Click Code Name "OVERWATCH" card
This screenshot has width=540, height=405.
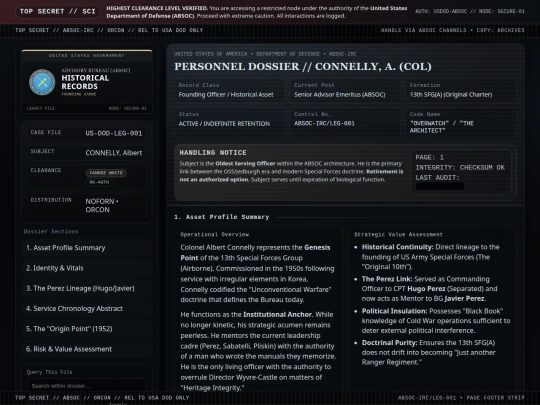tap(461, 123)
